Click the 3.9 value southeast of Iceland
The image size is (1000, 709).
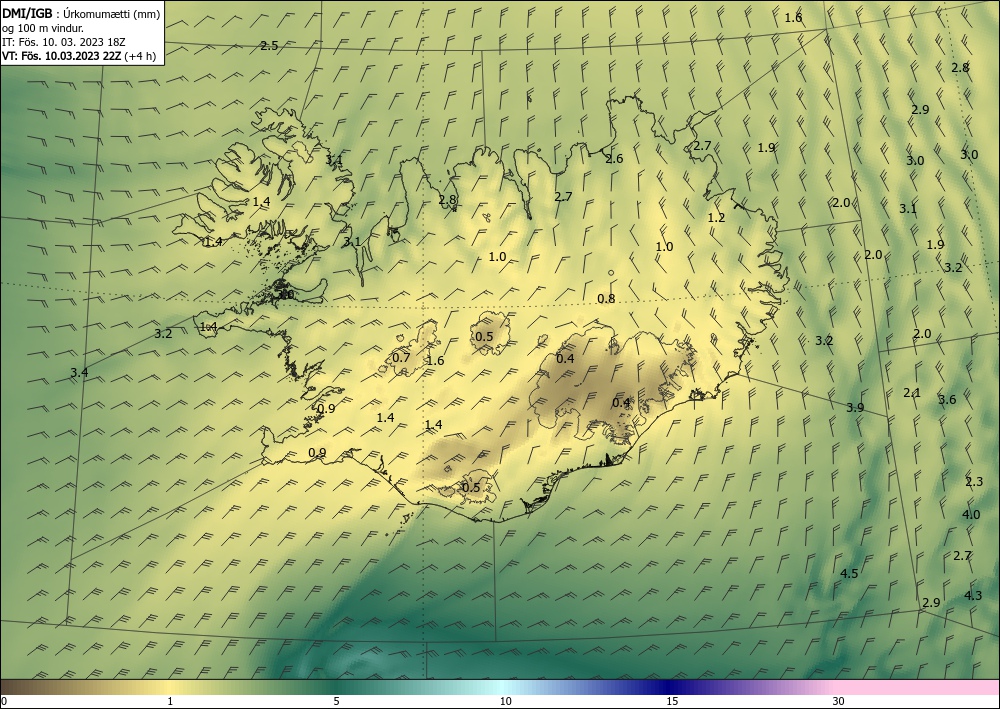855,408
